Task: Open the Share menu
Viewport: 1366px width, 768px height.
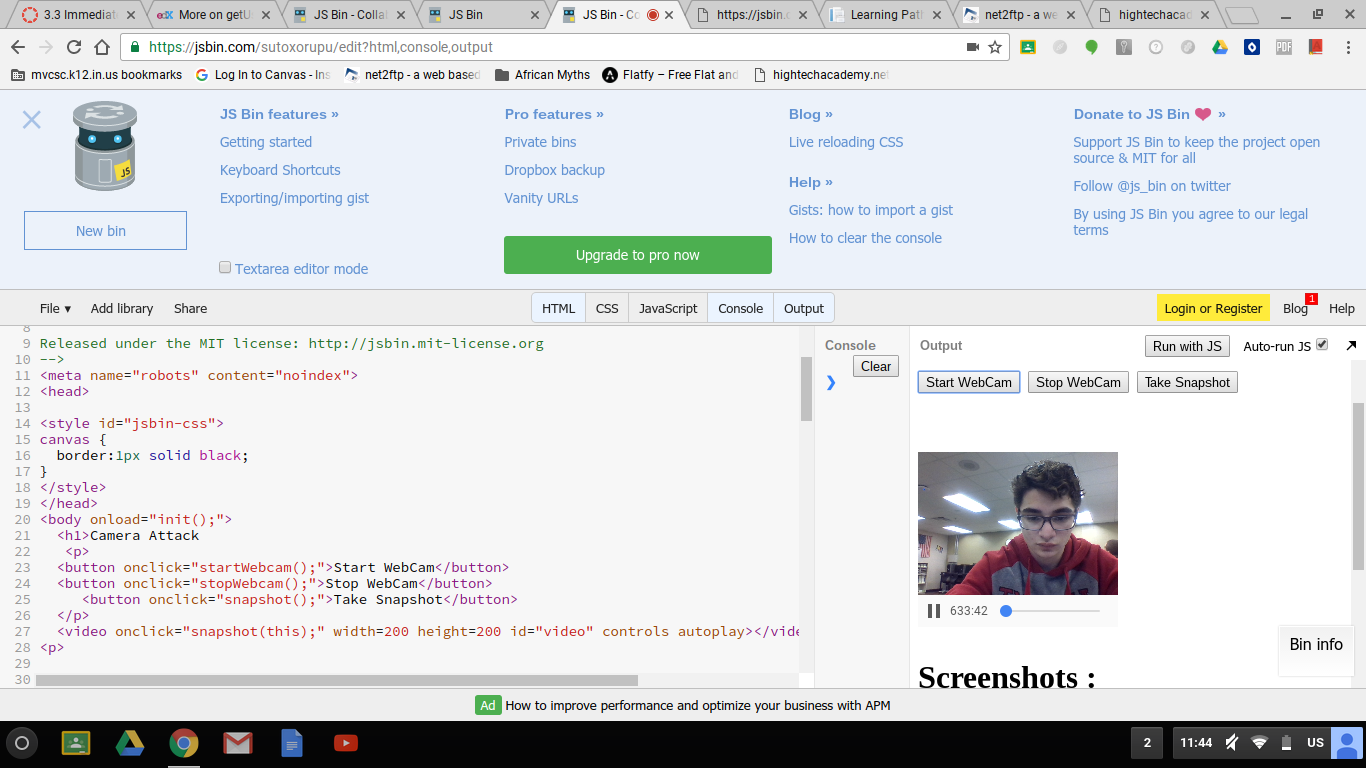Action: (190, 309)
